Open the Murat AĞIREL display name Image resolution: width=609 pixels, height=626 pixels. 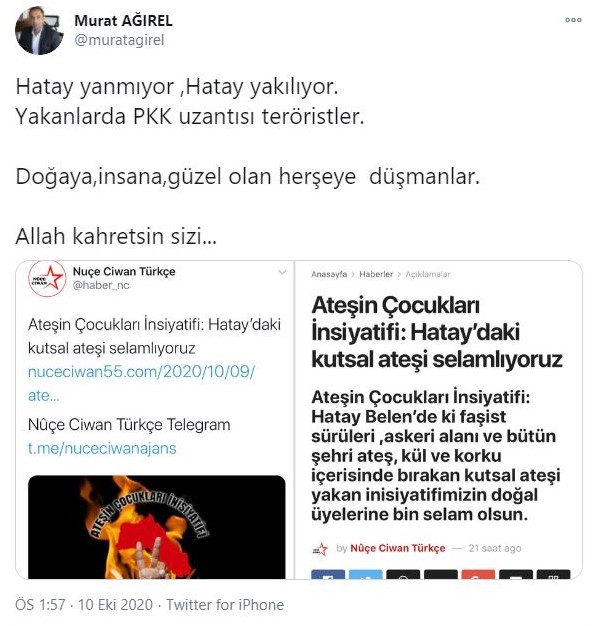(123, 21)
